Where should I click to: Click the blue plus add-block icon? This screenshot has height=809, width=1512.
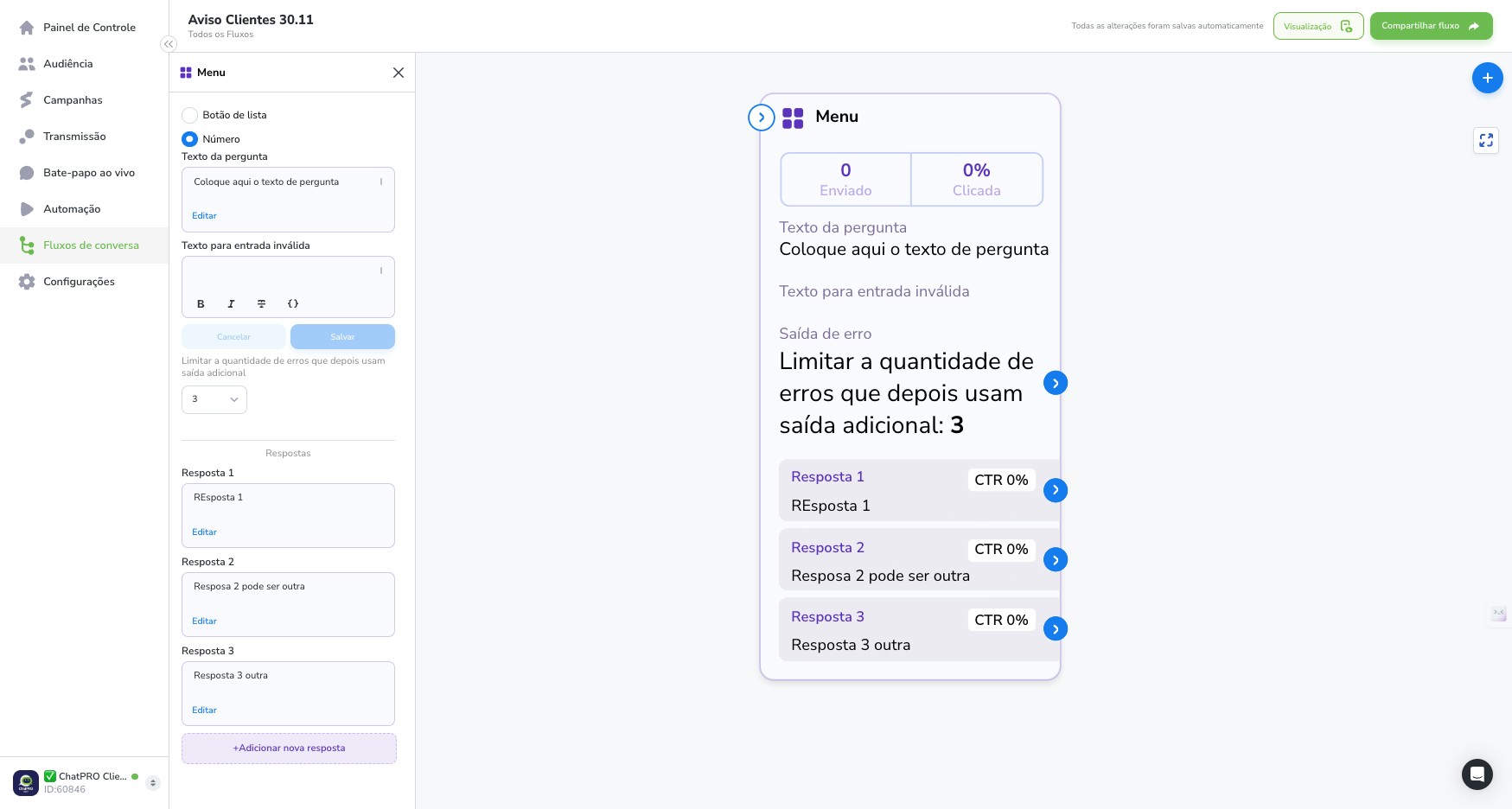[x=1487, y=78]
